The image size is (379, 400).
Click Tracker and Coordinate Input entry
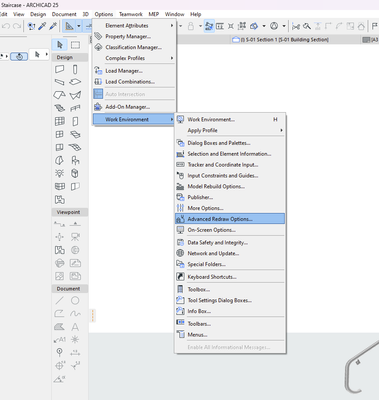point(230,165)
